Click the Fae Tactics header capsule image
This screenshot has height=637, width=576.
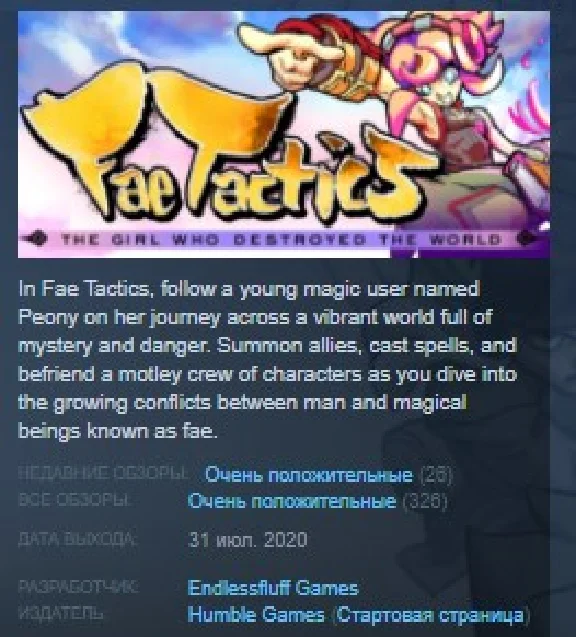coord(284,134)
